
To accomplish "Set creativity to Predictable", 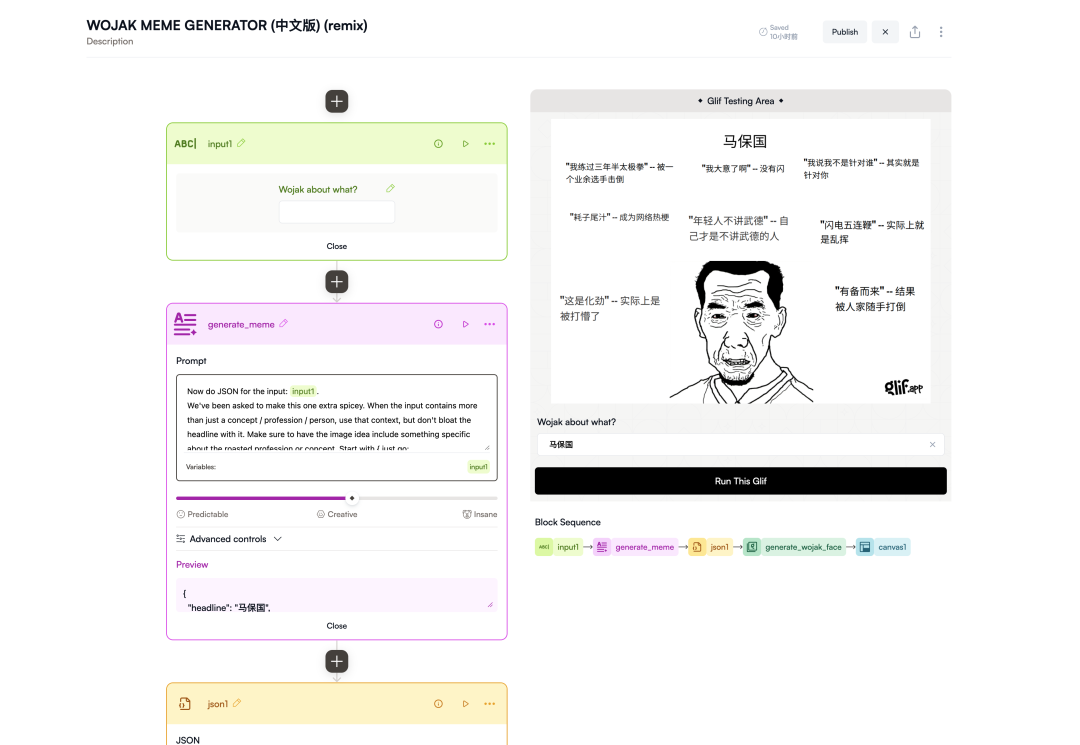I will [x=202, y=514].
